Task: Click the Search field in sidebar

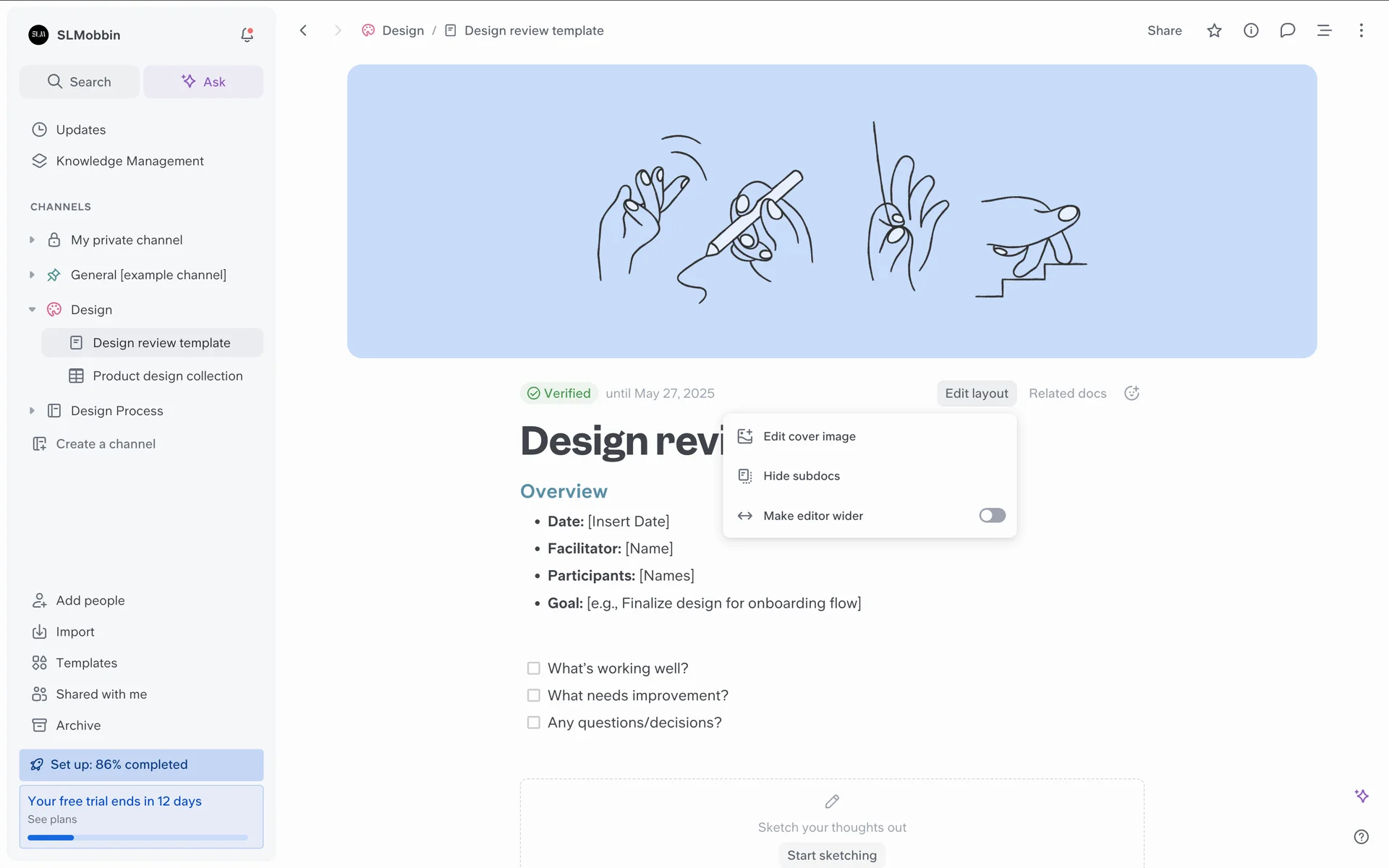Action: 80,82
